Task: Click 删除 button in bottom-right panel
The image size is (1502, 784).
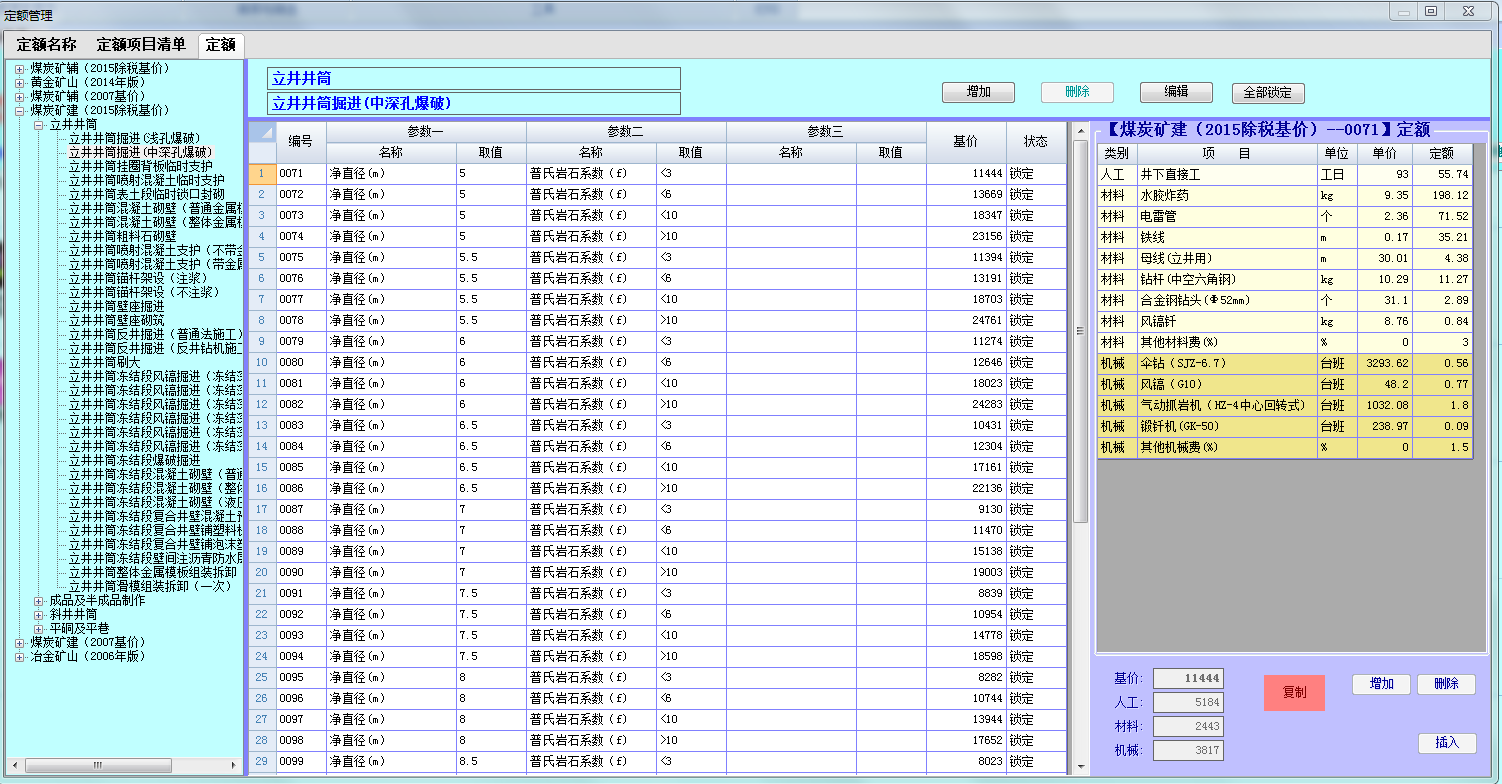Action: 1446,684
